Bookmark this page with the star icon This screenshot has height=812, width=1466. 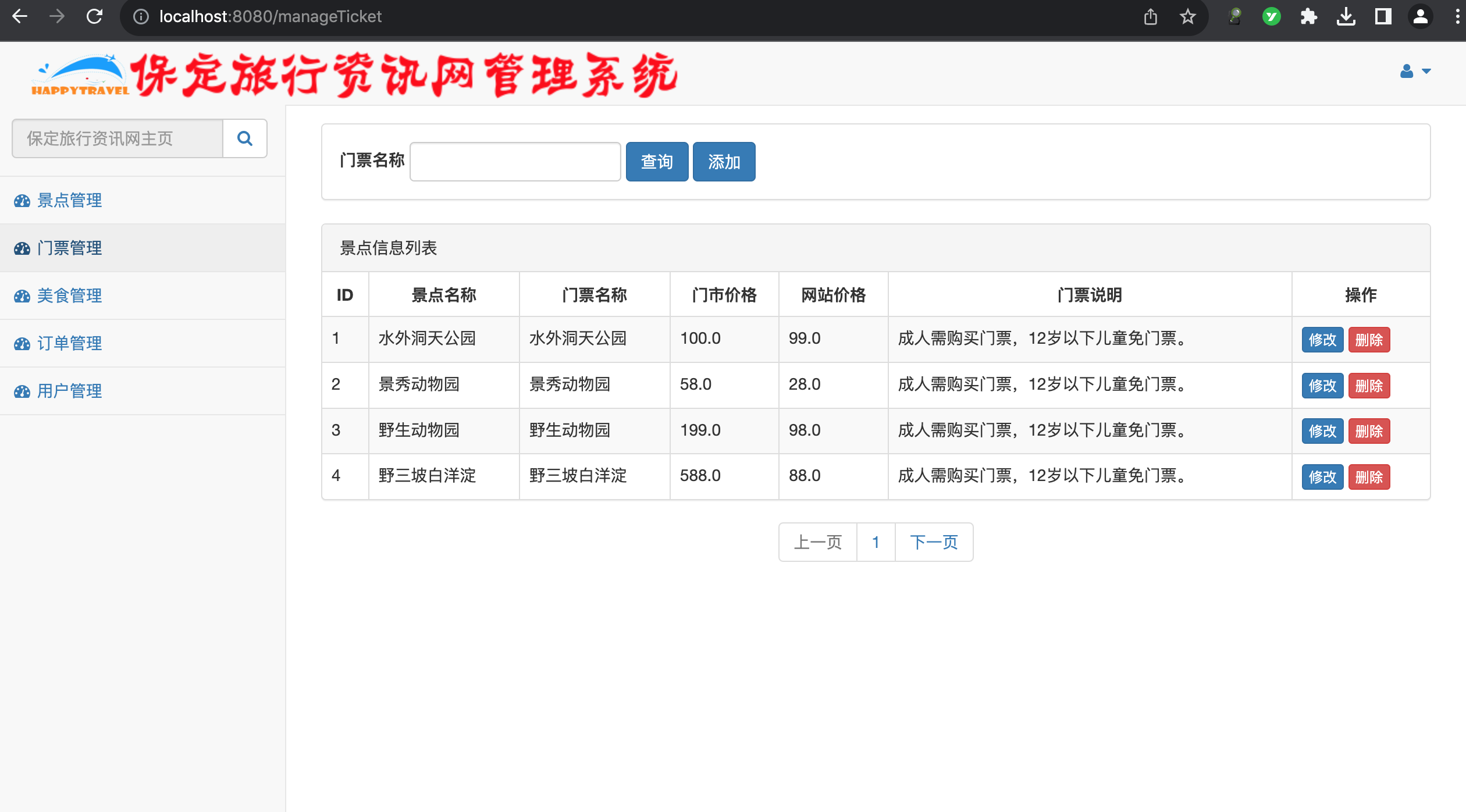1188,16
